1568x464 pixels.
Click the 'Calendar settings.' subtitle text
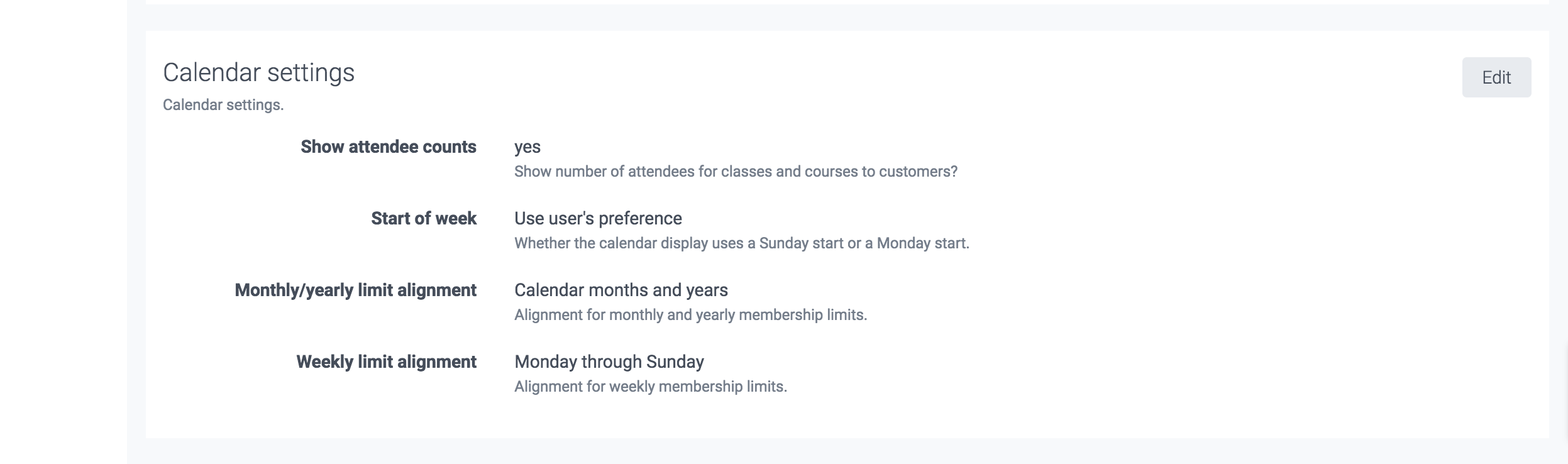pyautogui.click(x=223, y=105)
